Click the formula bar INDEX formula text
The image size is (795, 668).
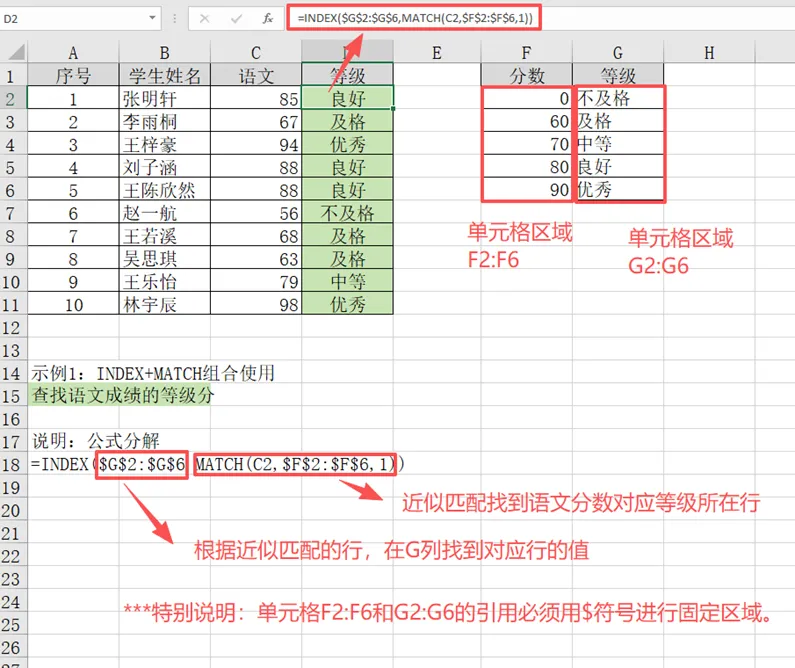point(415,18)
